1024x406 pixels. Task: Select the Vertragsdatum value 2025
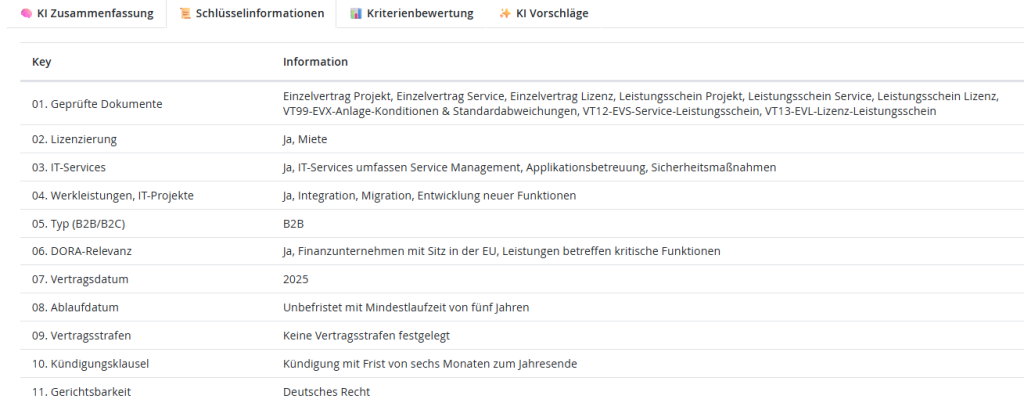pyautogui.click(x=296, y=279)
